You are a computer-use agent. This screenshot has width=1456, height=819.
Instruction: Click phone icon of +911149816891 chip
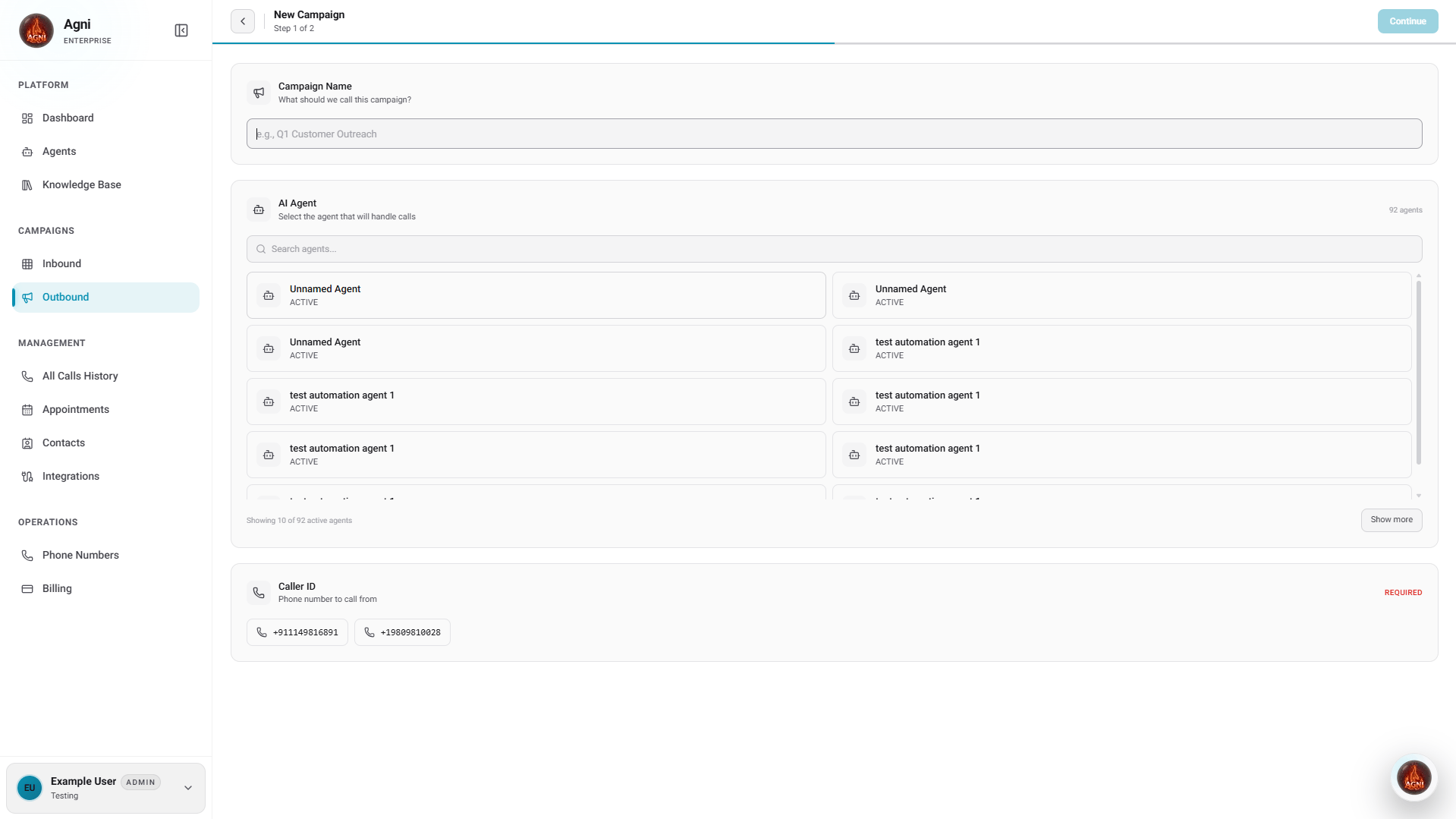[x=262, y=632]
